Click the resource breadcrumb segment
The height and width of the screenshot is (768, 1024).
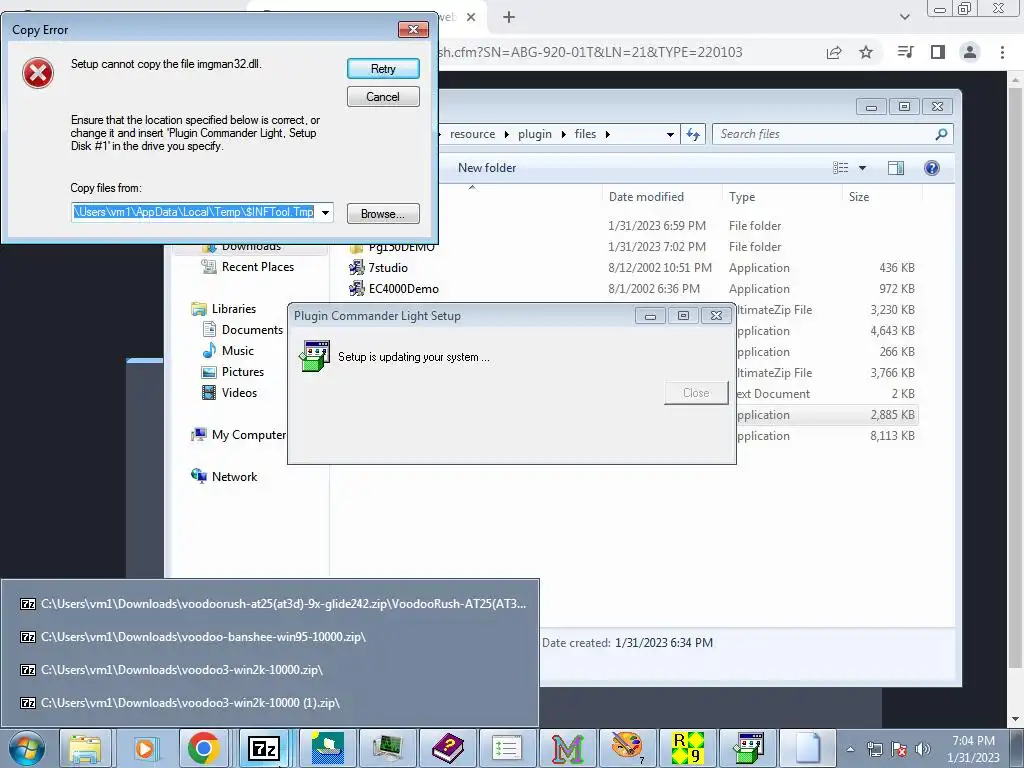pos(472,134)
